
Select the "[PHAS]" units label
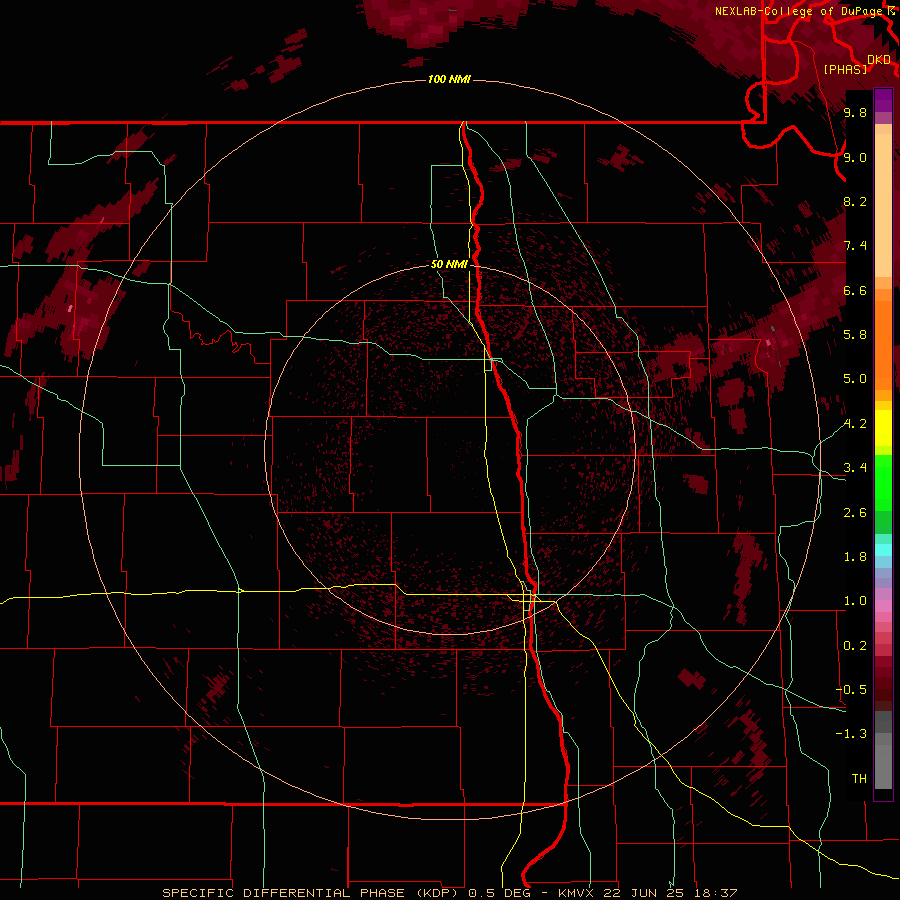[845, 70]
